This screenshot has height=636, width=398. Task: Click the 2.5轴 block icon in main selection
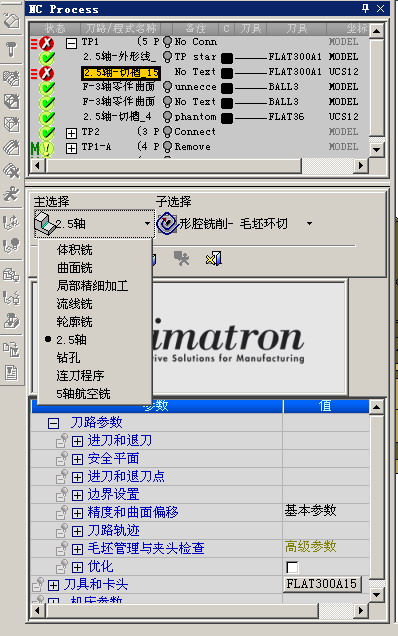(45, 223)
